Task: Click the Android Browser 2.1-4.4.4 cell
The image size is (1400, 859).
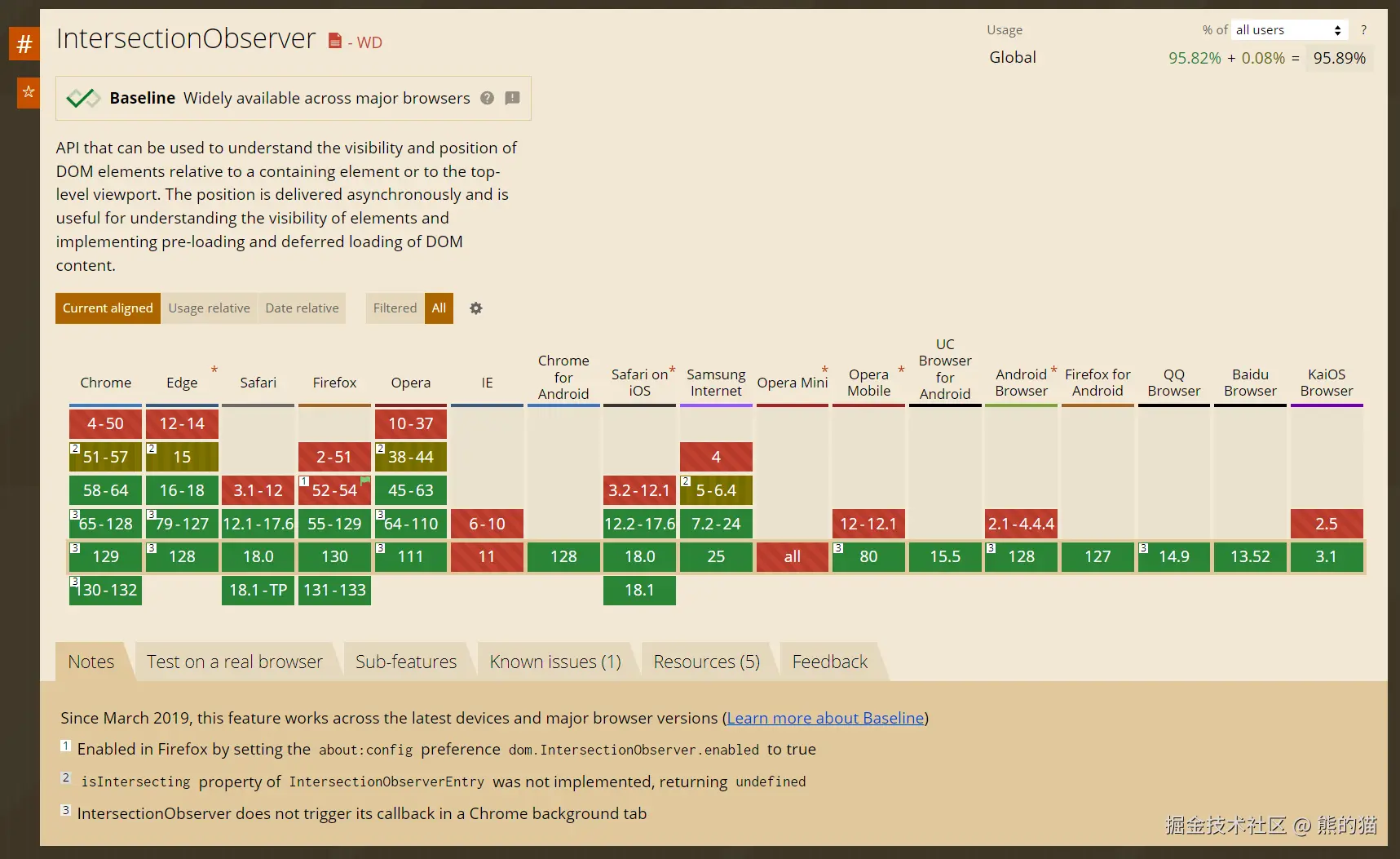Action: click(1021, 524)
